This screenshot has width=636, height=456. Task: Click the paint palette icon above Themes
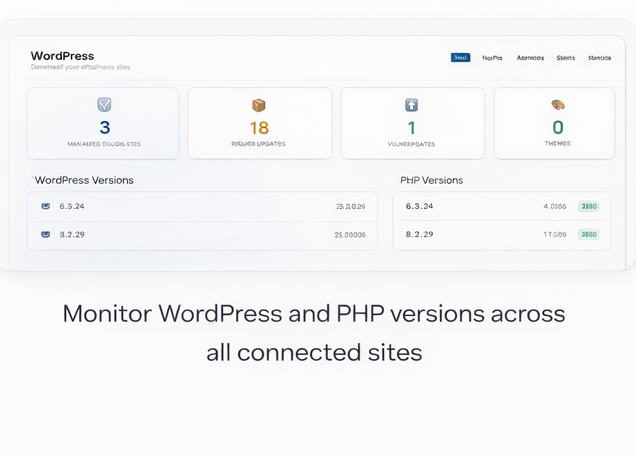pos(558,105)
